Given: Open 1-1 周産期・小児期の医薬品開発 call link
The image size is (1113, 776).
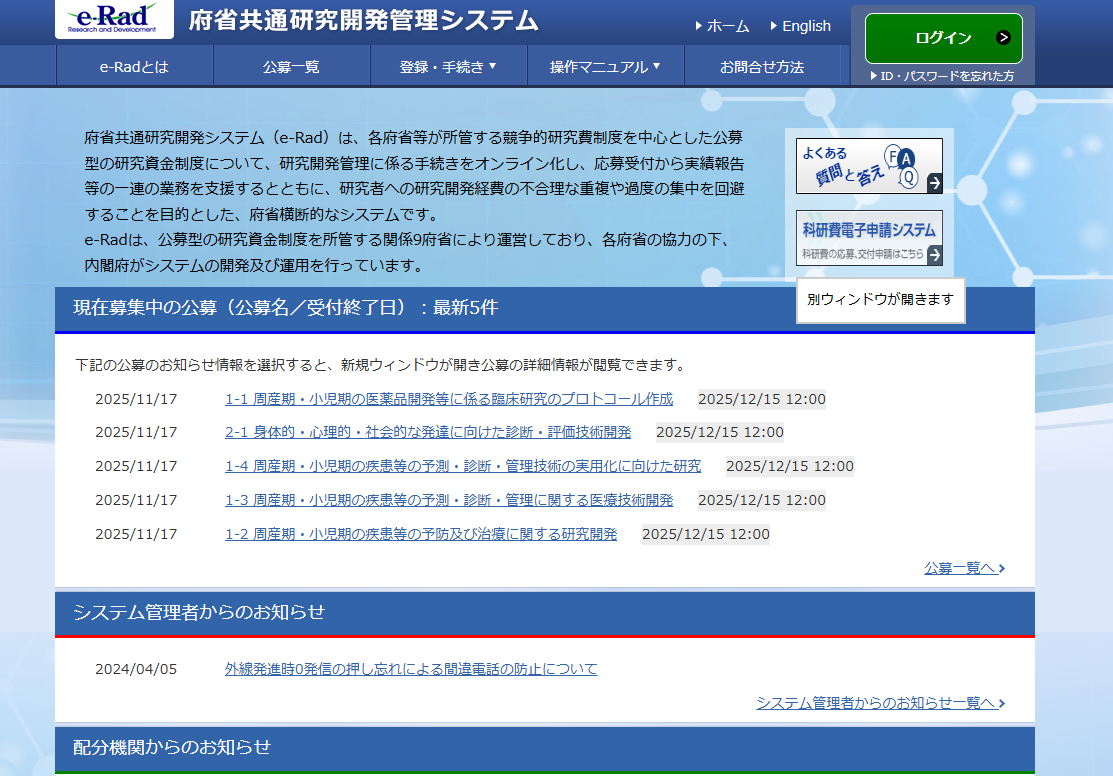Looking at the screenshot, I should click(x=449, y=399).
